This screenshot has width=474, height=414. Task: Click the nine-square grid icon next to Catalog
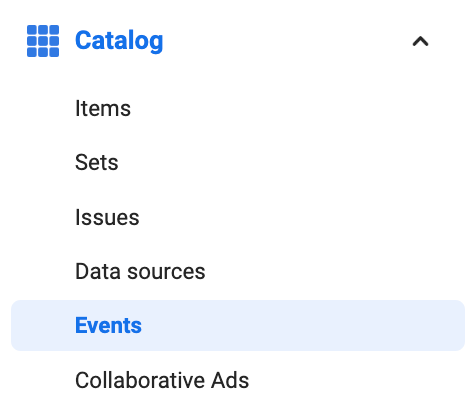pos(43,41)
